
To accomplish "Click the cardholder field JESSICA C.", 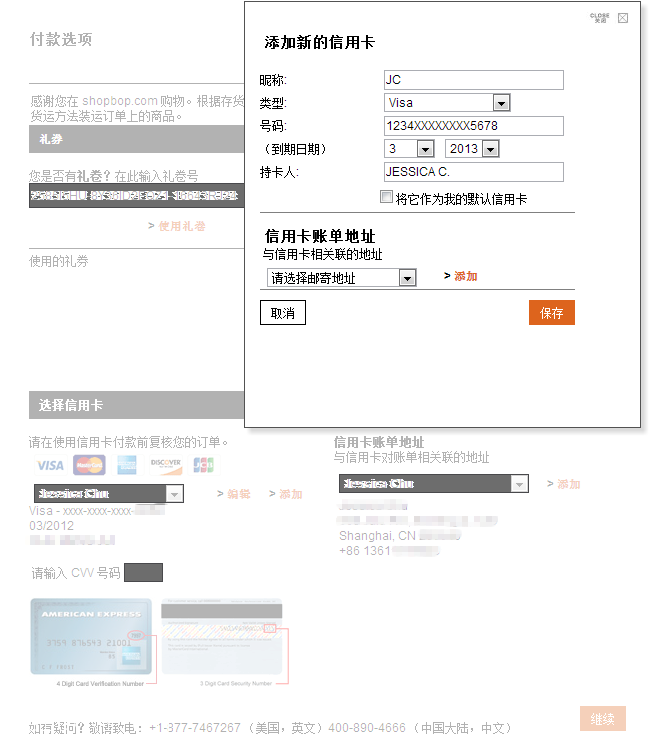I will [474, 172].
